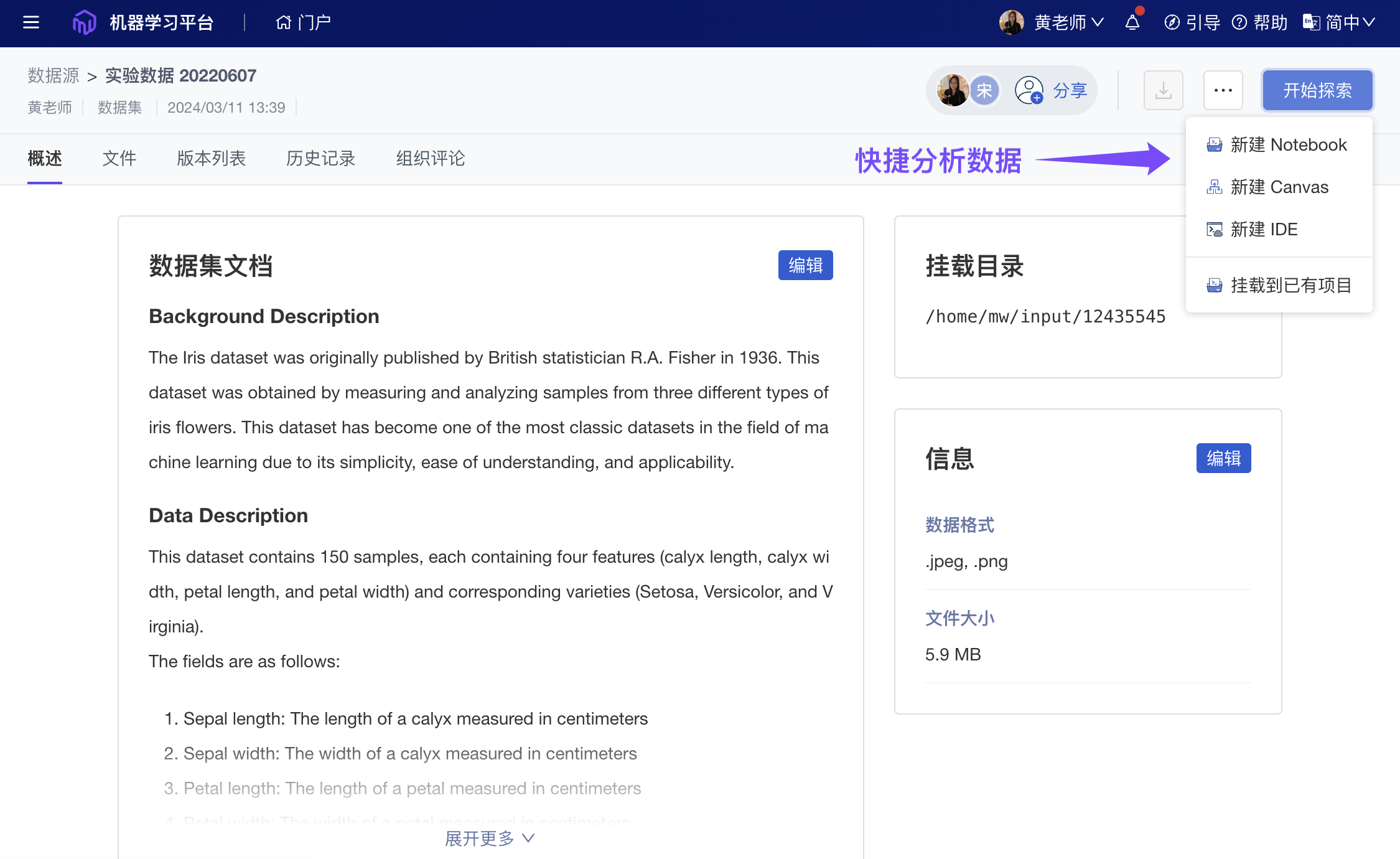Viewport: 1400px width, 859px height.
Task: Edit the 数据集文档 section
Action: click(x=805, y=265)
